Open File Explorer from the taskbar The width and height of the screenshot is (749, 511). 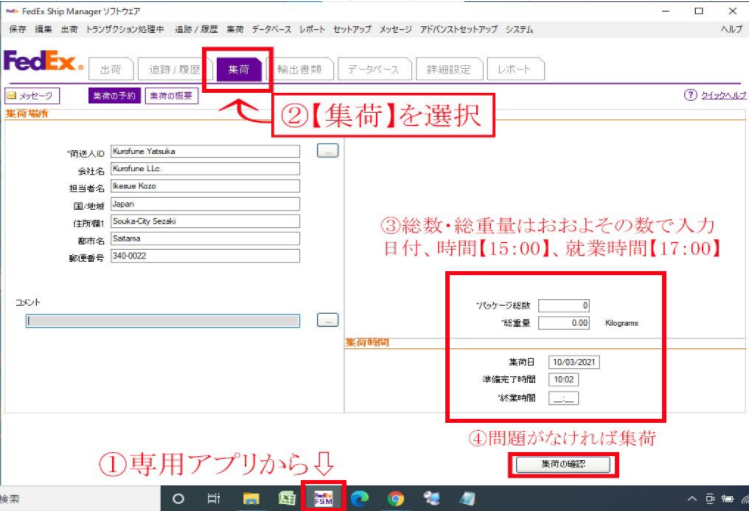click(251, 499)
